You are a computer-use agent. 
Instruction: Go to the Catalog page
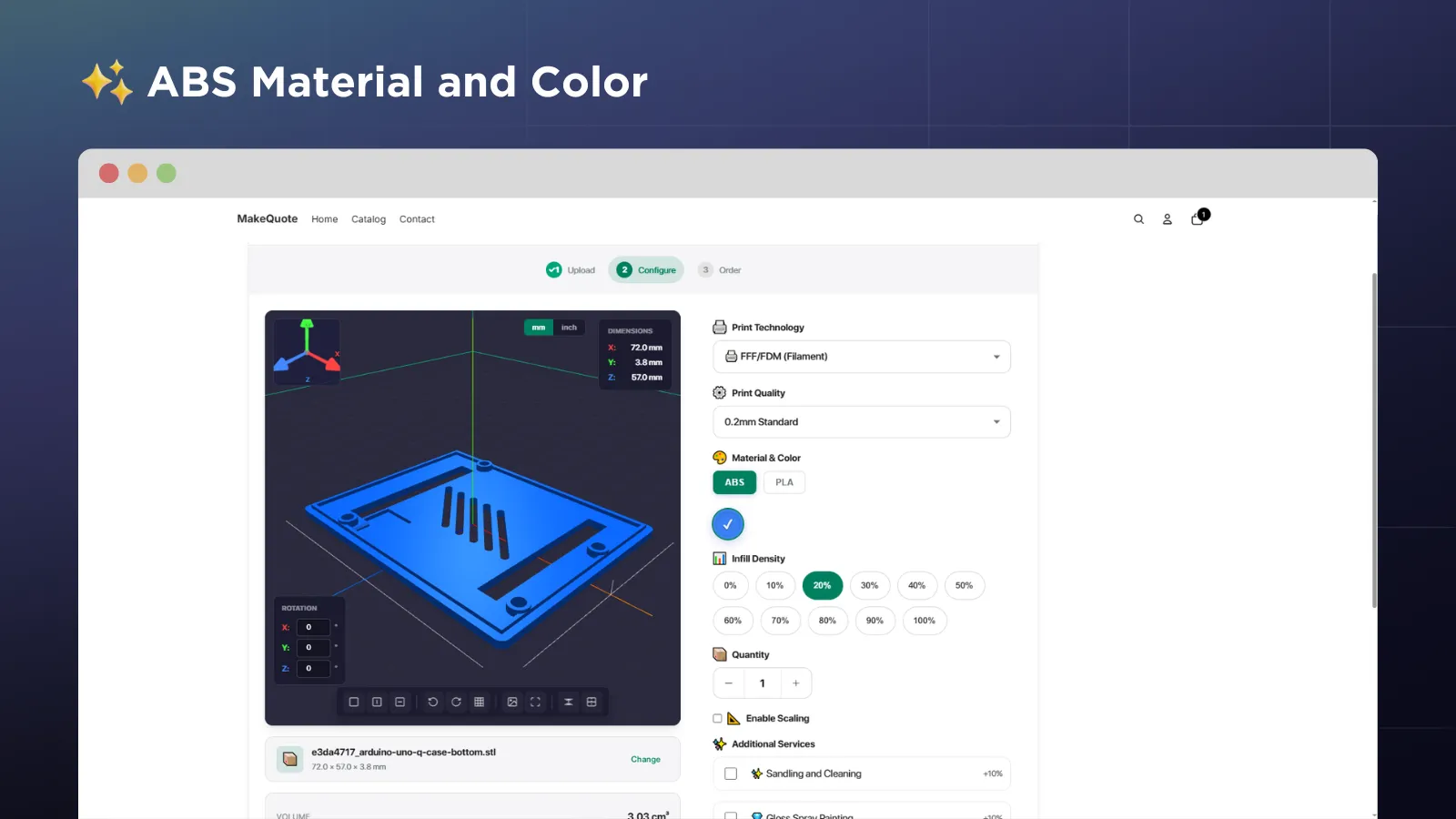point(368,218)
